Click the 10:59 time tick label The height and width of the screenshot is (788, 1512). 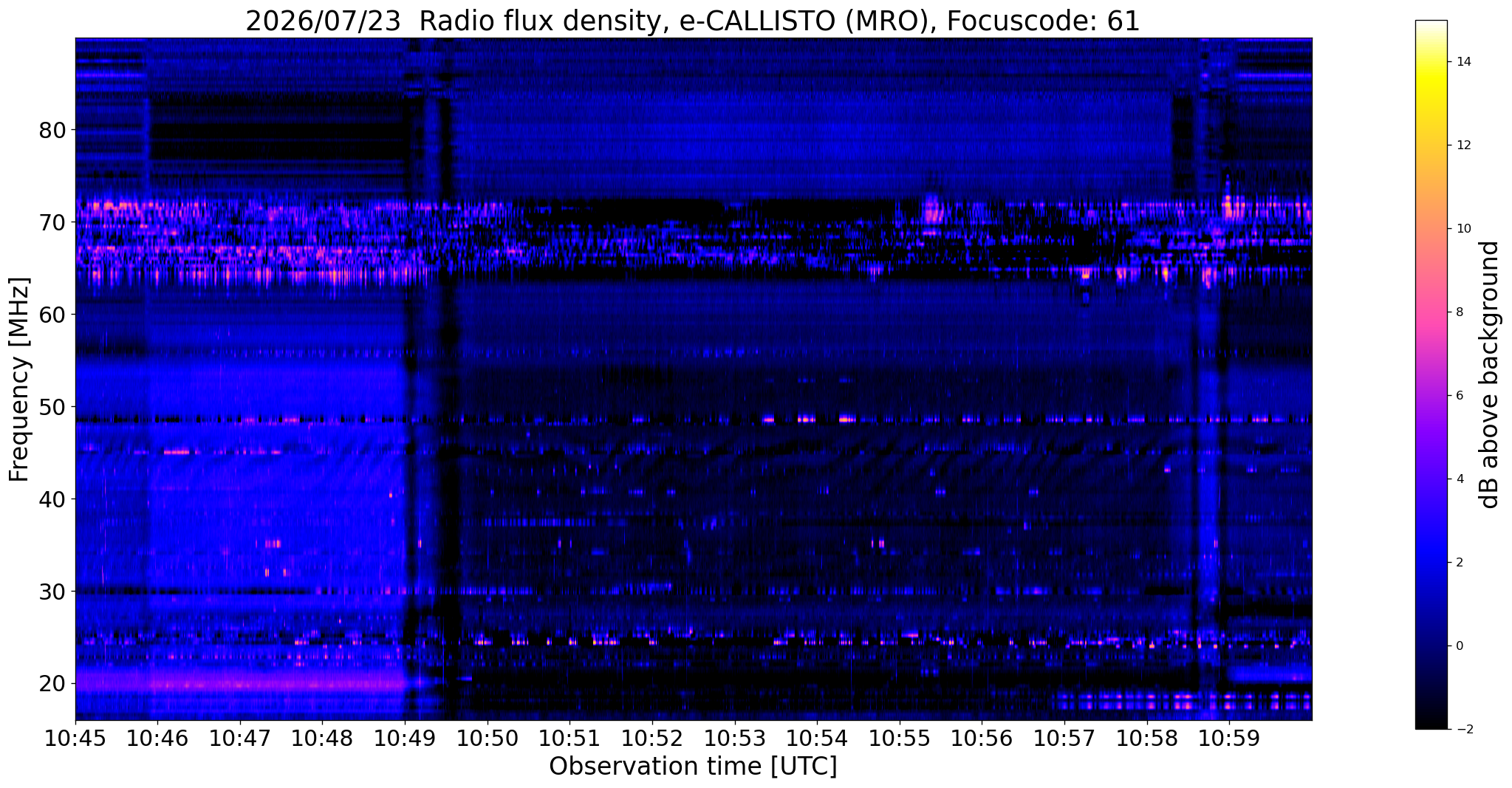(1229, 739)
